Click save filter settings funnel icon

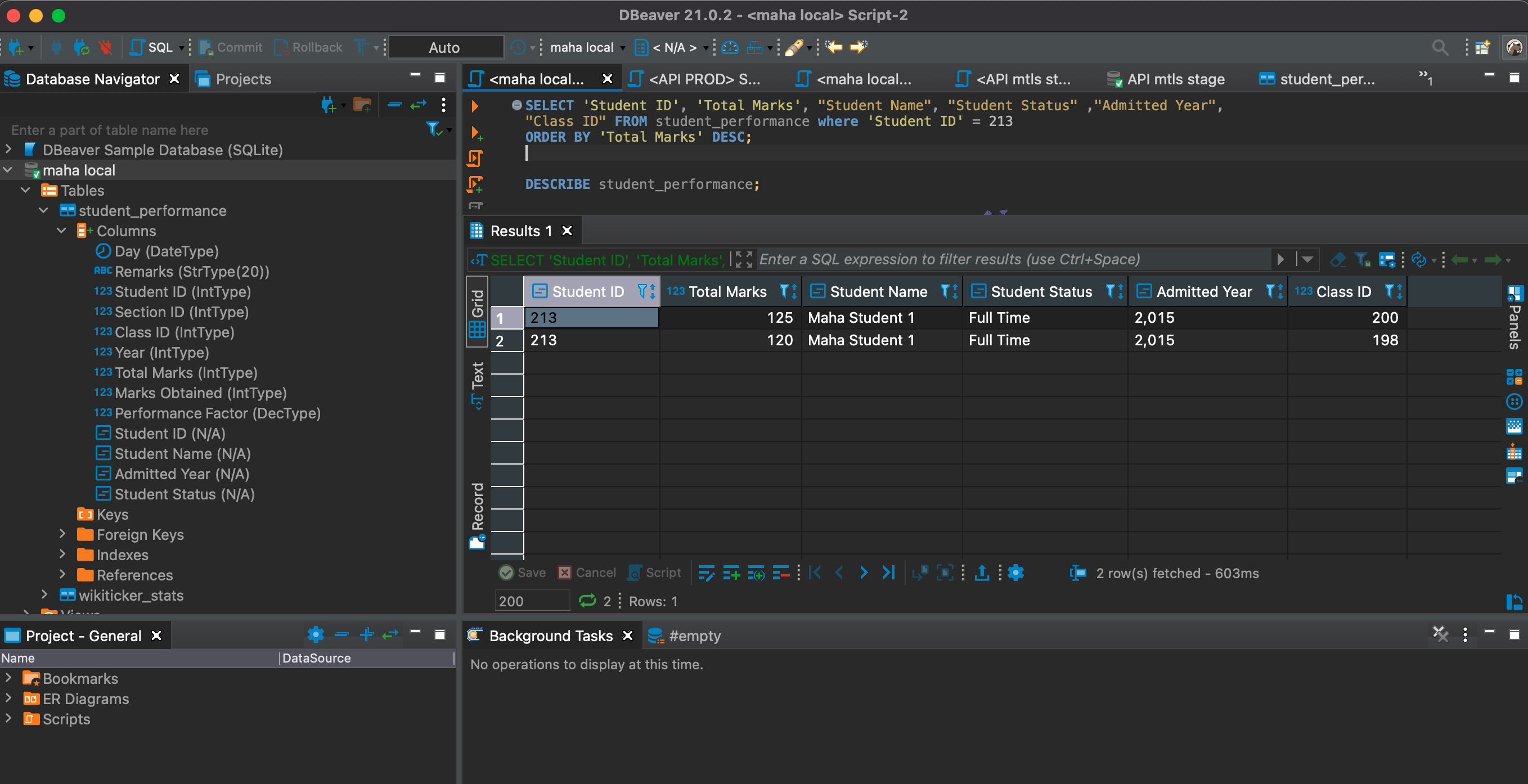[x=1363, y=260]
